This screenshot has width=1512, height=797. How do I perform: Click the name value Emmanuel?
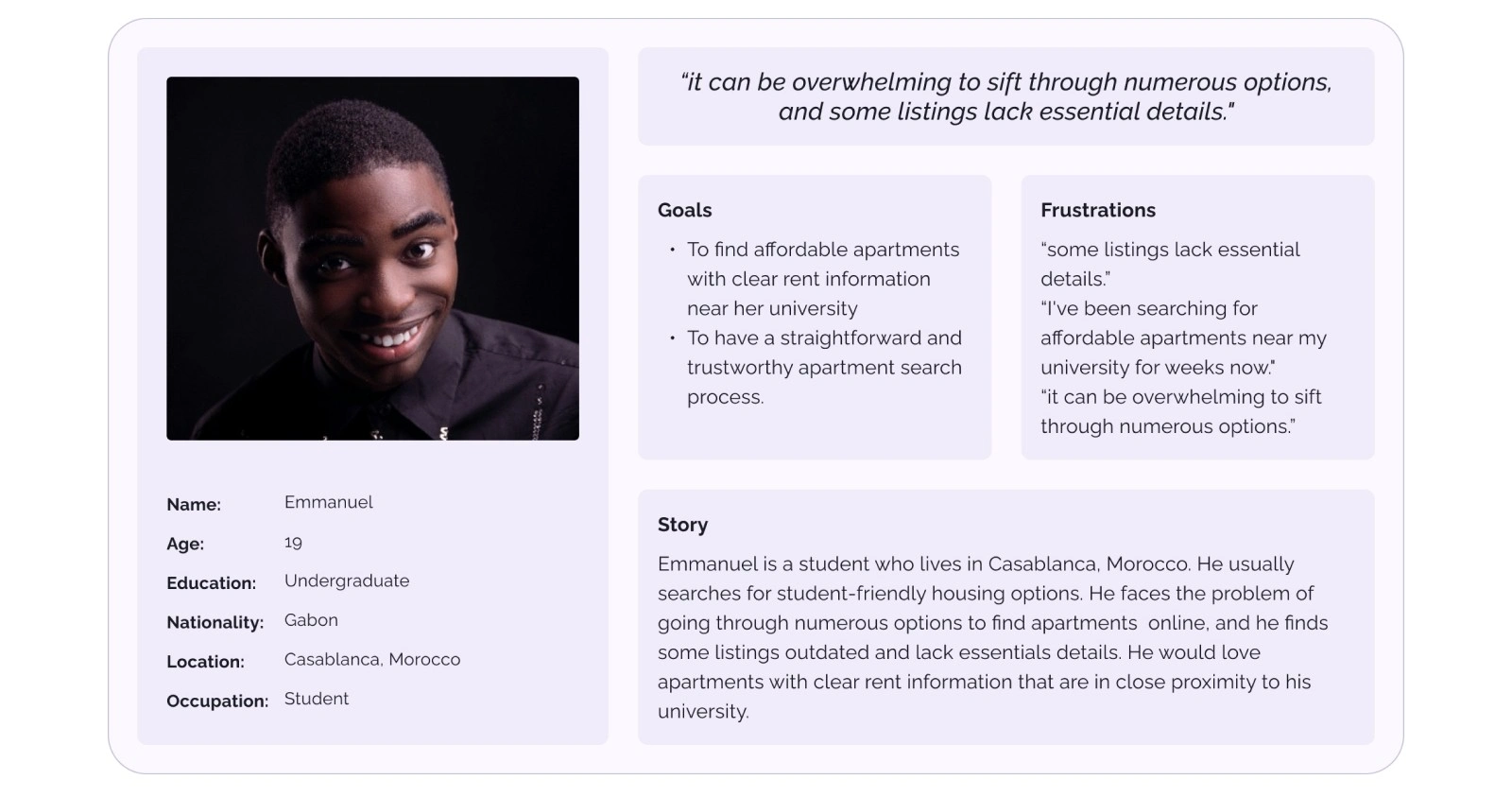tap(328, 502)
